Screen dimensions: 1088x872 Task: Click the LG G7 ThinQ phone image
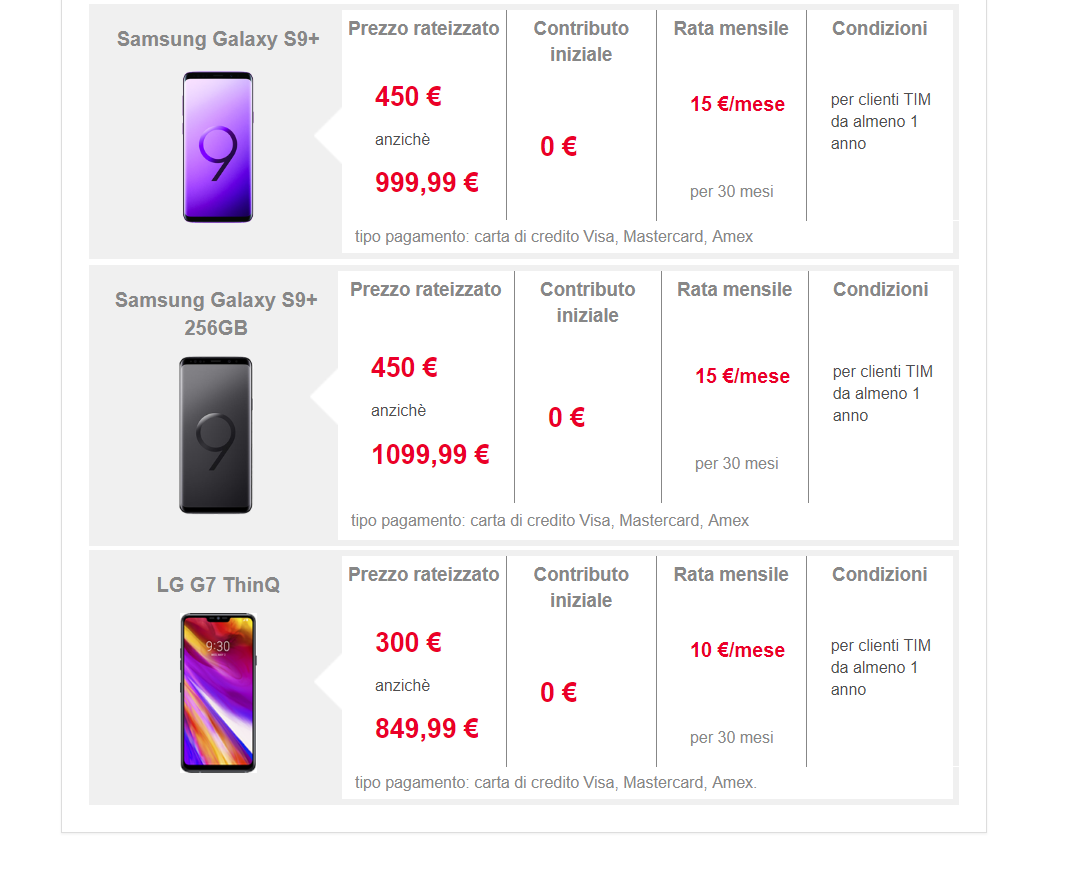(218, 692)
